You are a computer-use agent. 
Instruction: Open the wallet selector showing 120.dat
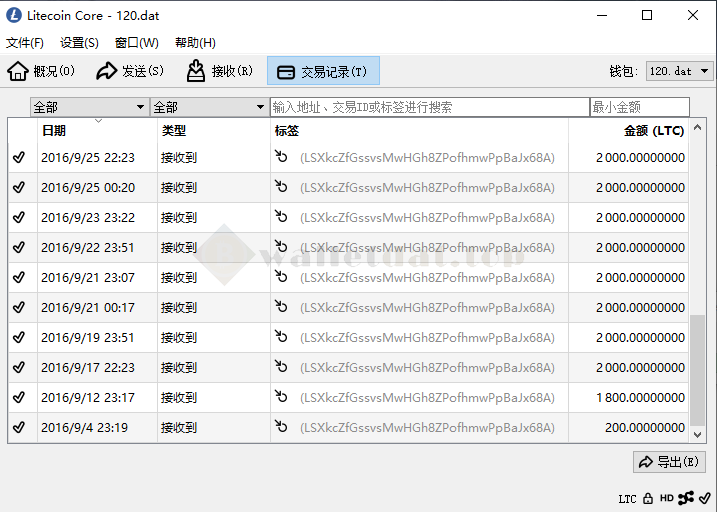pos(678,71)
